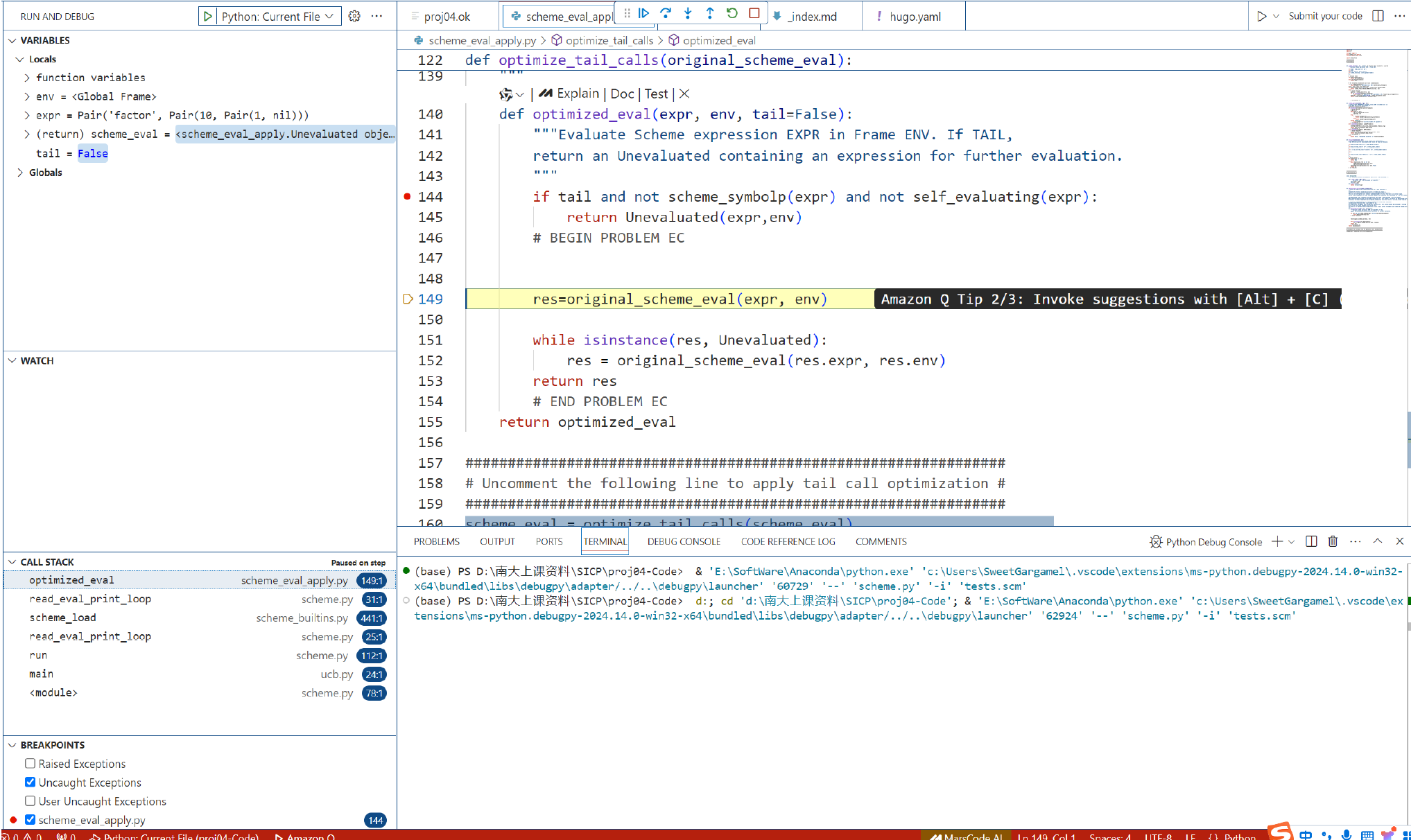The width and height of the screenshot is (1411, 840).
Task: Click the Step Over debug icon
Action: pos(666,13)
